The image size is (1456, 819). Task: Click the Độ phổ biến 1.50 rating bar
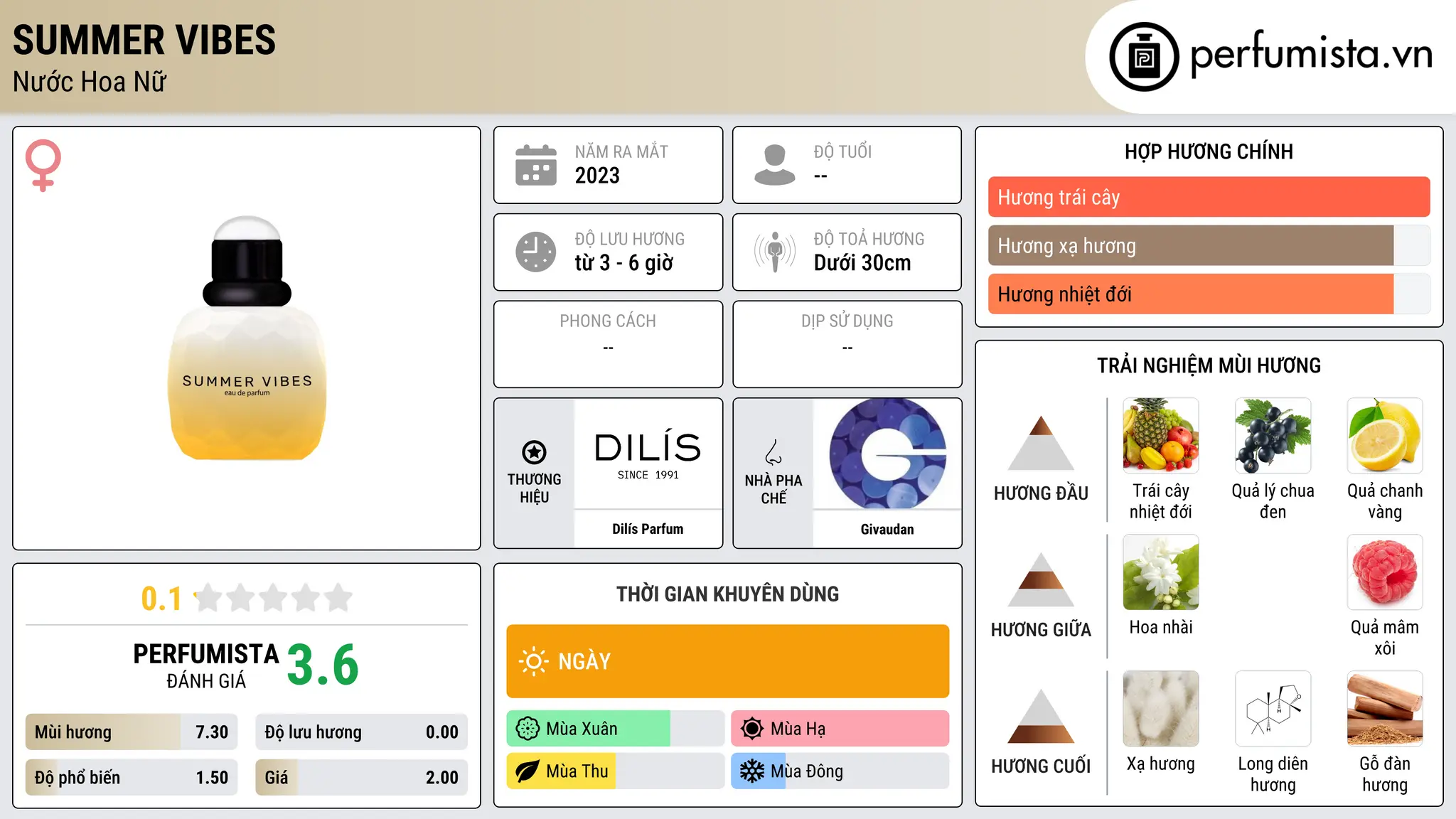pyautogui.click(x=132, y=778)
